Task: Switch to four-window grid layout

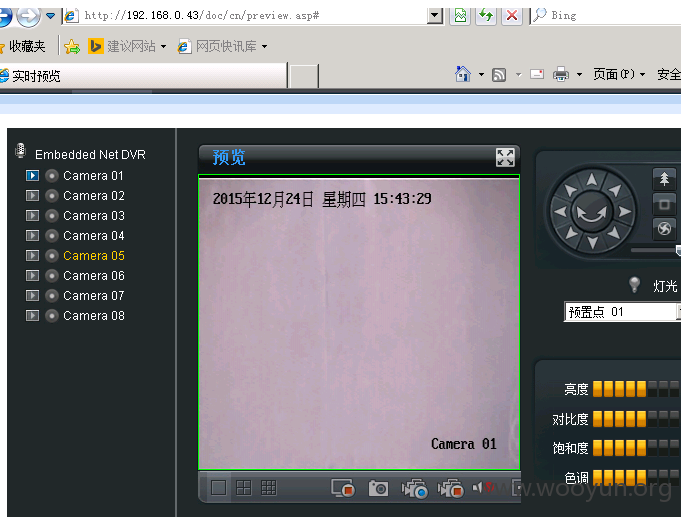Action: [244, 488]
